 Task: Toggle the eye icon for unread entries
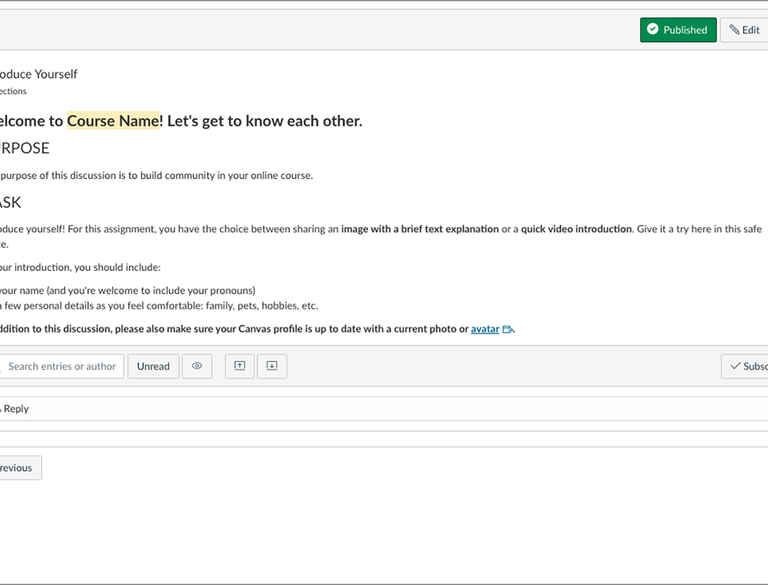click(197, 366)
